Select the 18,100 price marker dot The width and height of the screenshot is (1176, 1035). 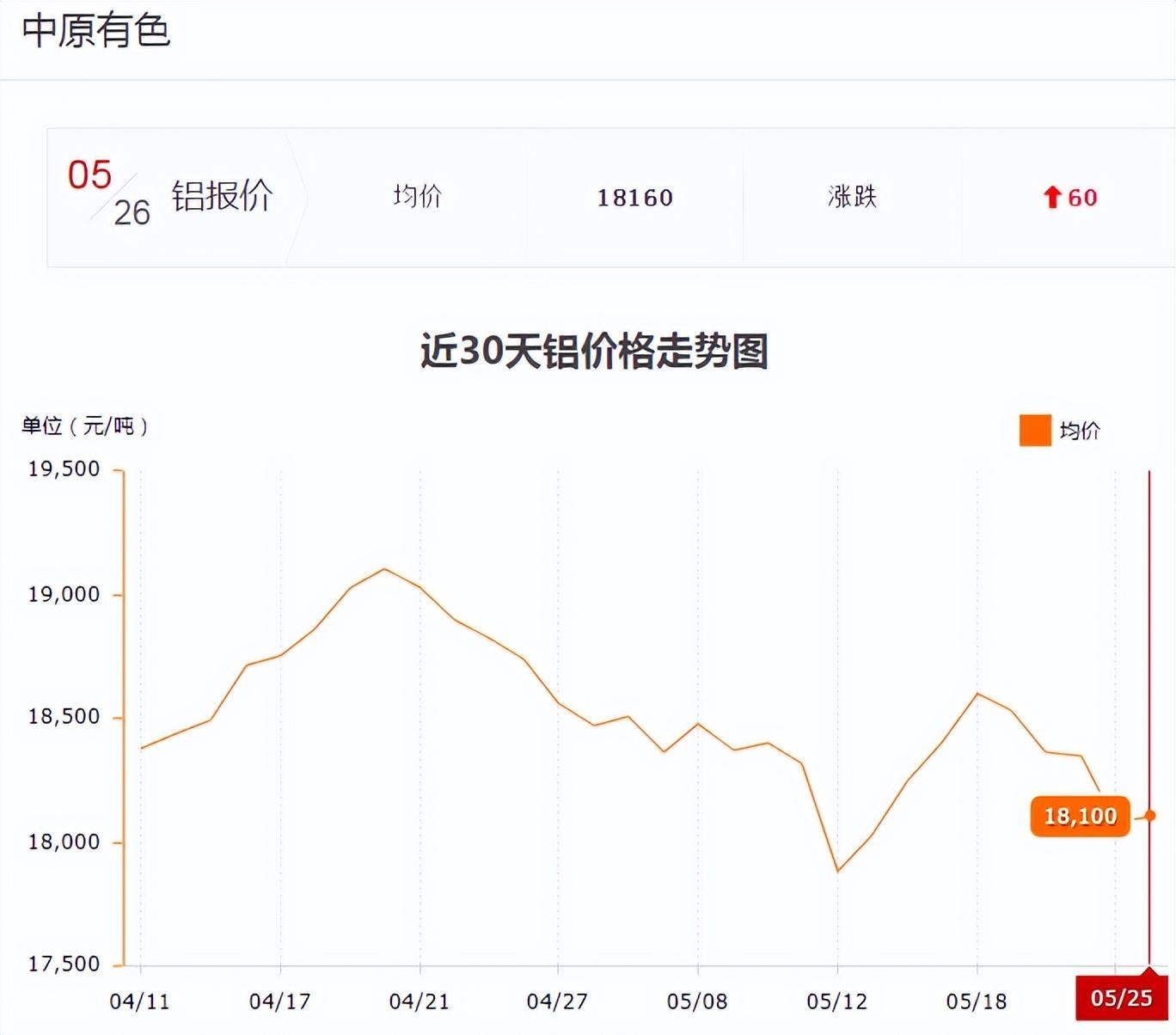1149,815
